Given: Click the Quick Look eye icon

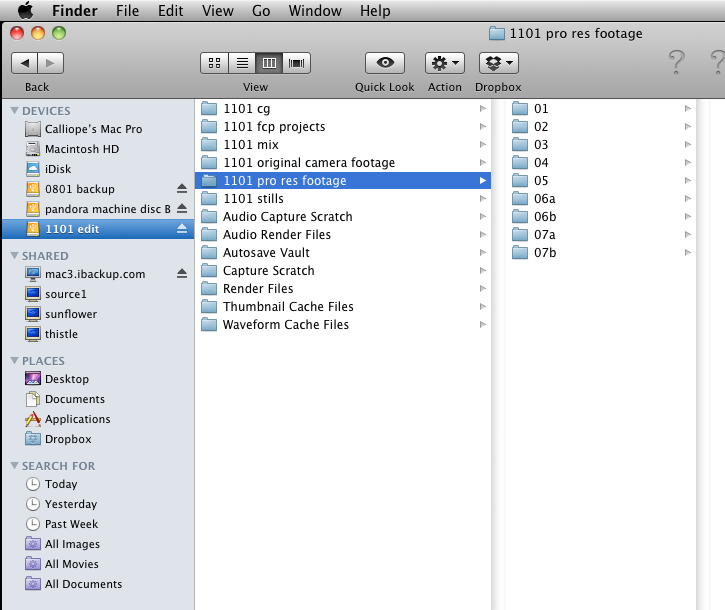Looking at the screenshot, I should (x=384, y=63).
